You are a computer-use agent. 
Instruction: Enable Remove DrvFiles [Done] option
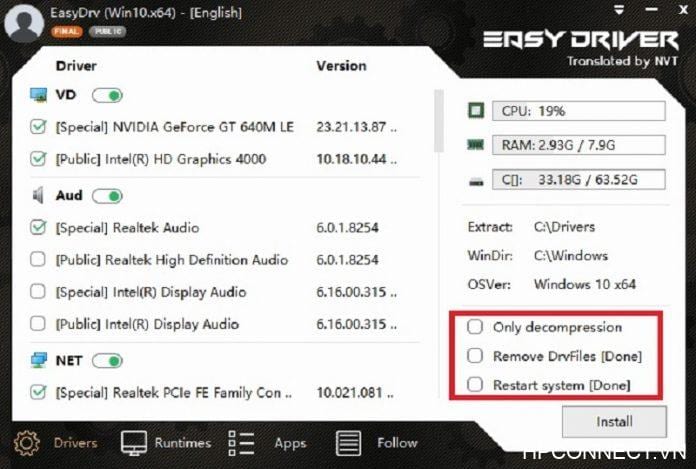tap(475, 356)
